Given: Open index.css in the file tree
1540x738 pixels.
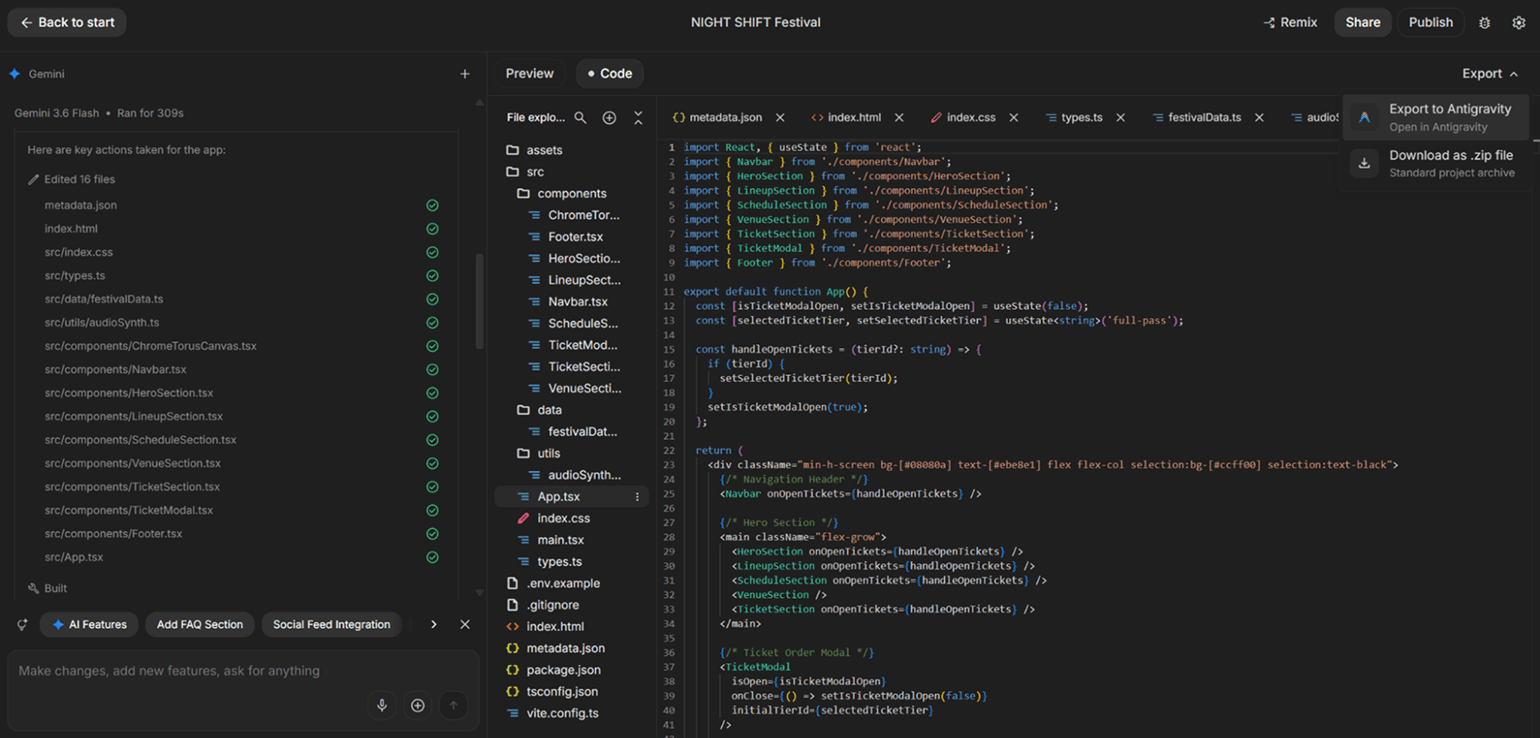Looking at the screenshot, I should tap(572, 518).
